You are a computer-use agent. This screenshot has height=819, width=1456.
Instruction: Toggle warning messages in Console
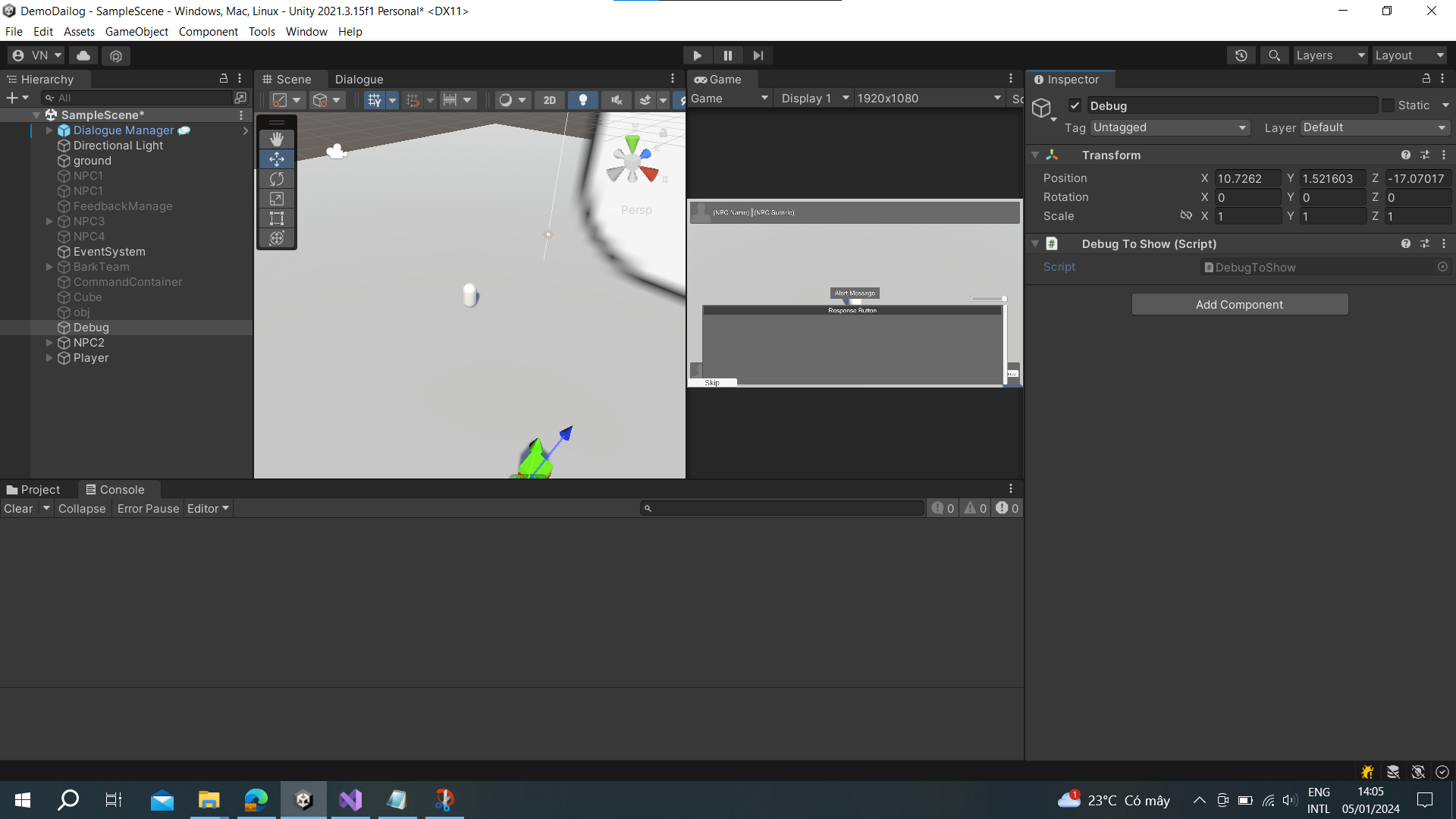click(x=975, y=508)
